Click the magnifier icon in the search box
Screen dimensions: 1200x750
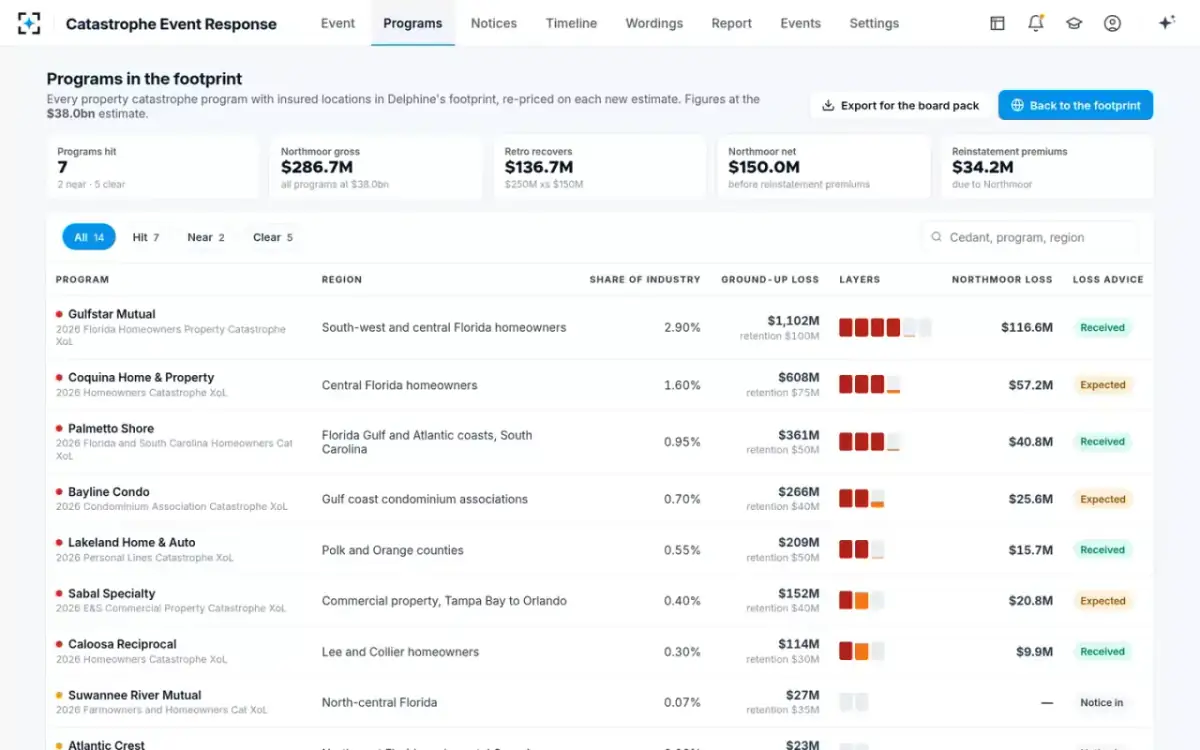click(937, 238)
